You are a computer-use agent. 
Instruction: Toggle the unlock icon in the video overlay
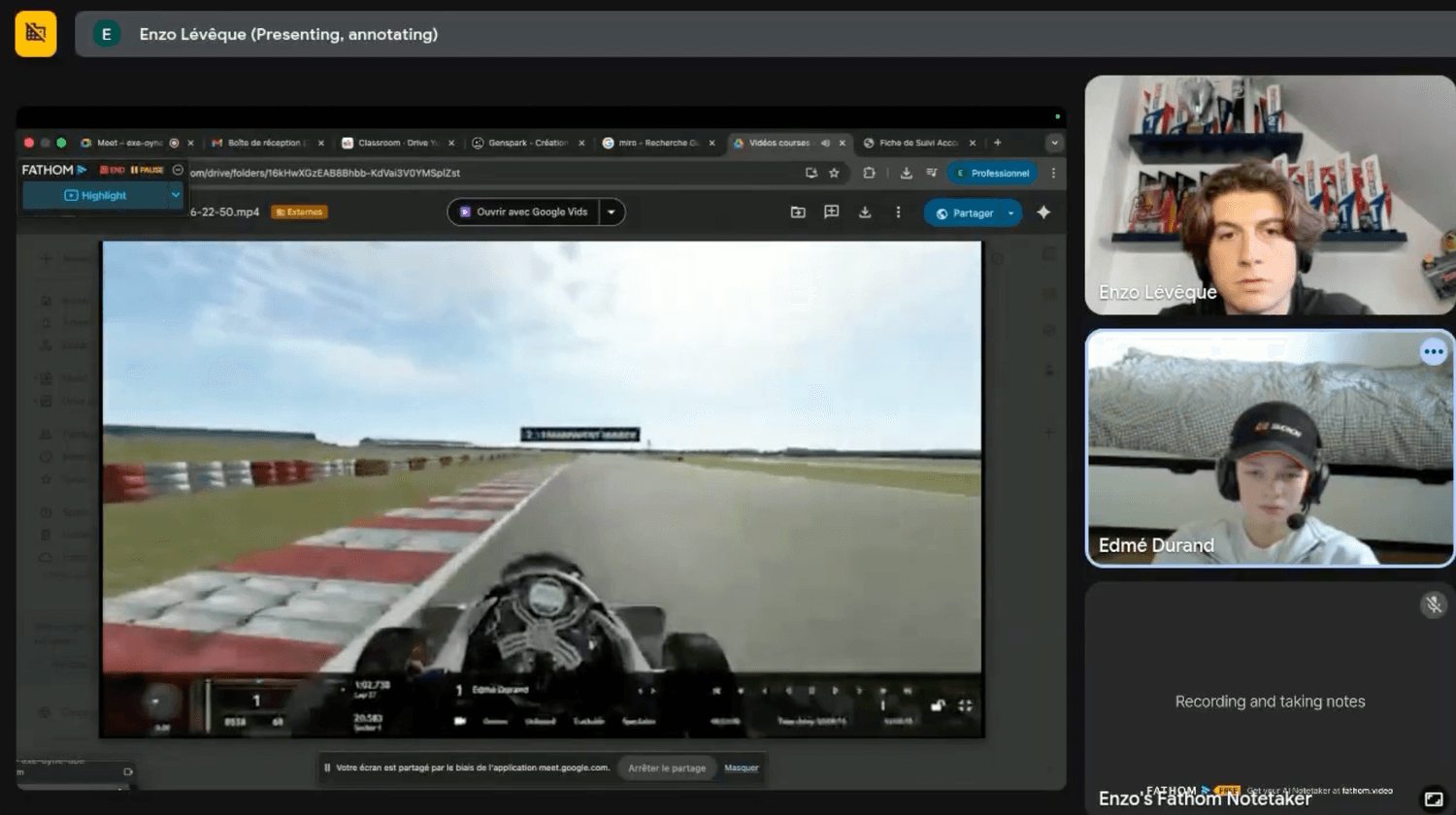938,705
